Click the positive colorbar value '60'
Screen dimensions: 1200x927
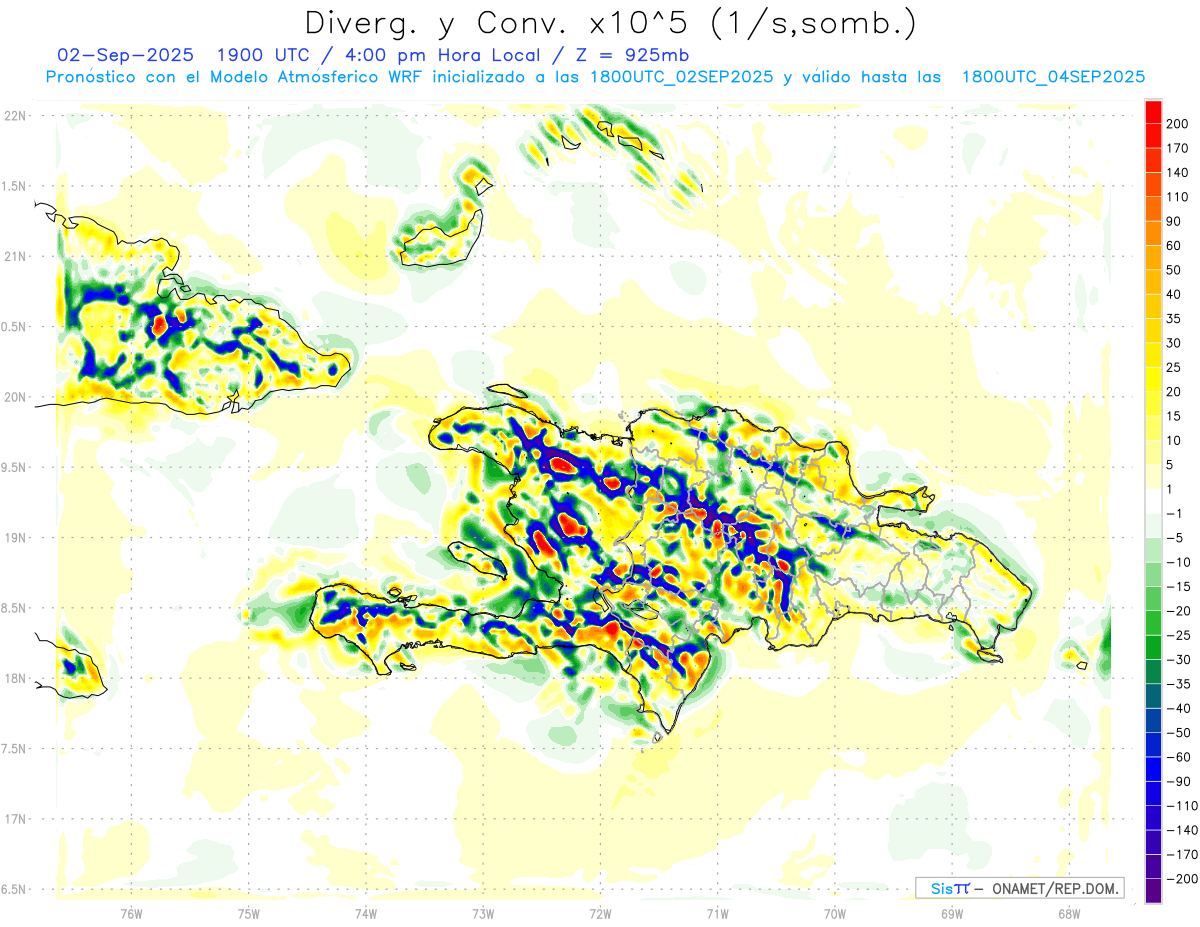pos(1173,246)
